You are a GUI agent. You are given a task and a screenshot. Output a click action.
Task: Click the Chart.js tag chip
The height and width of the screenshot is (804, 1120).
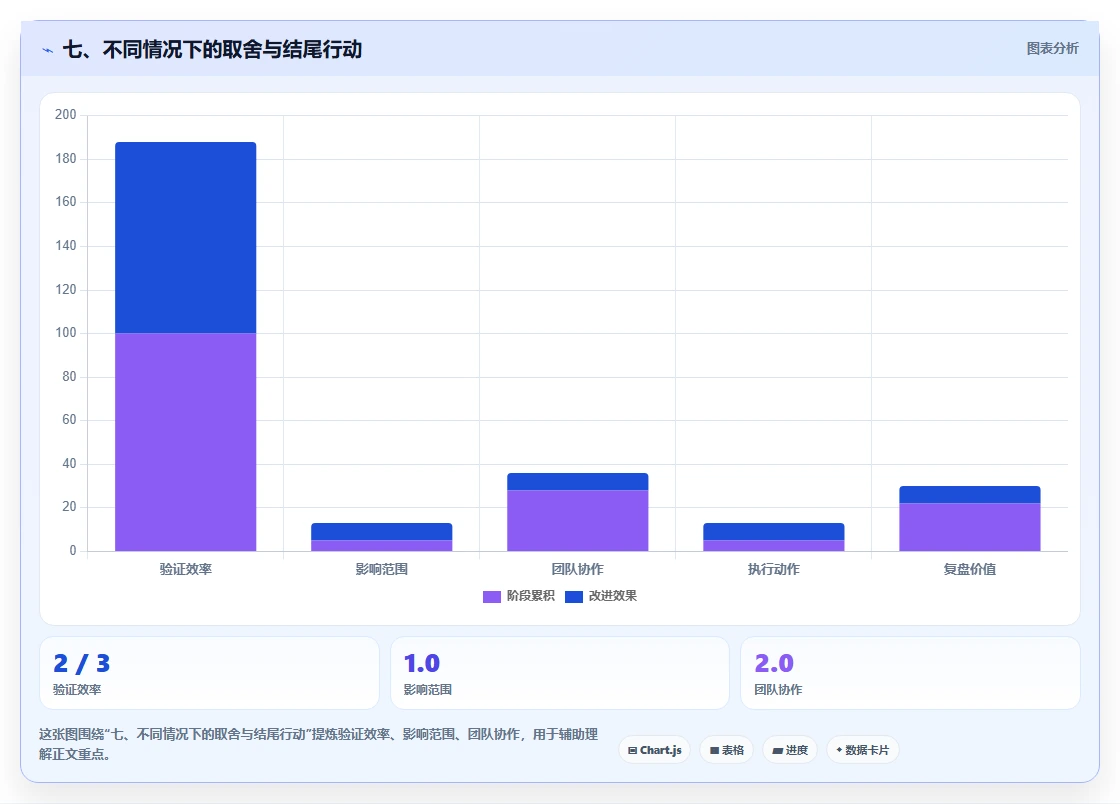(654, 750)
